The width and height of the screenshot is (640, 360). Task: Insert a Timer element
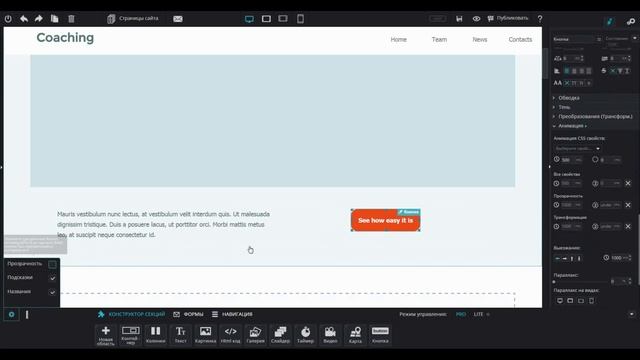pyautogui.click(x=305, y=336)
